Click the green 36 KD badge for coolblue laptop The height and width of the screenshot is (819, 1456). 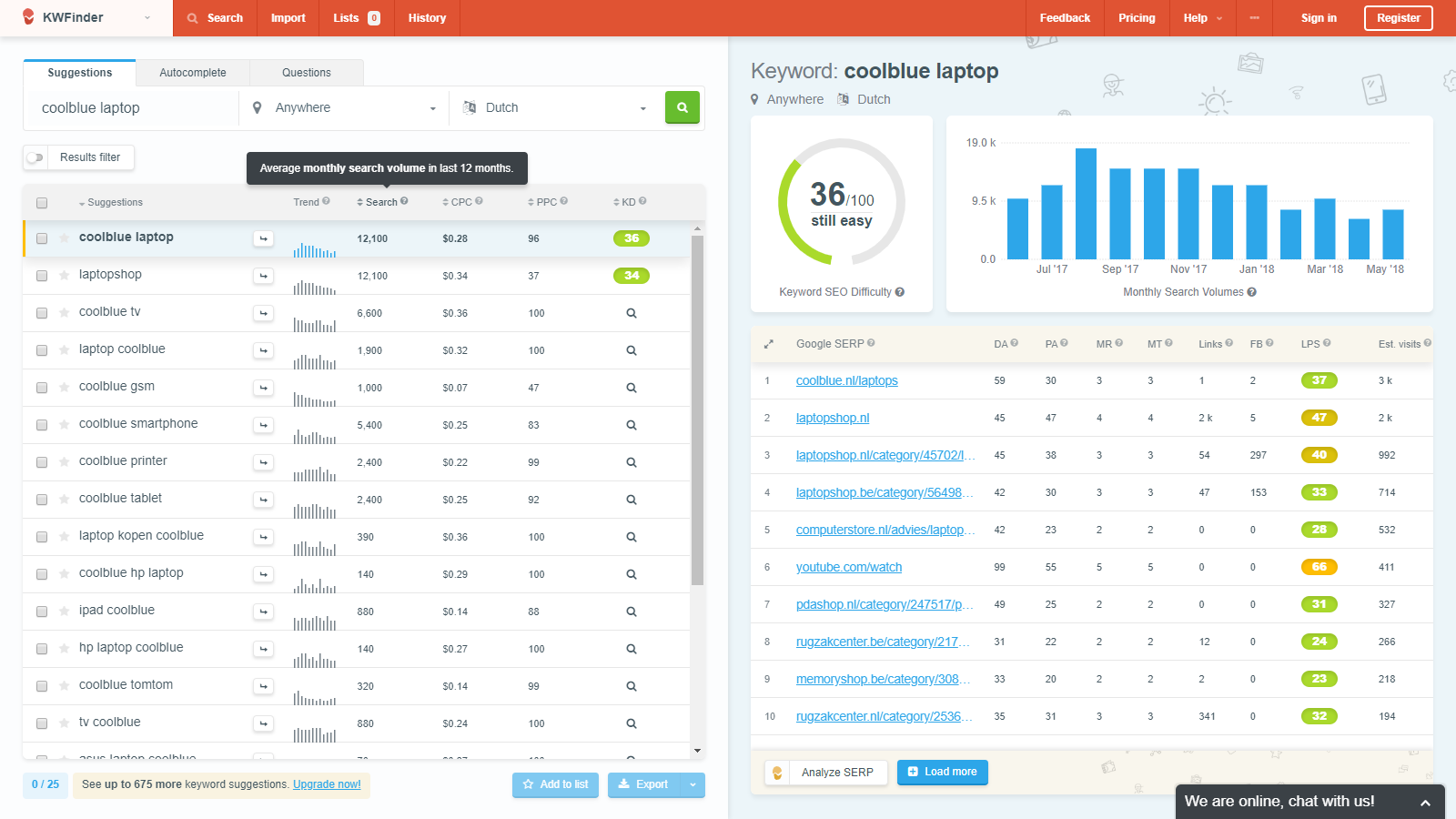tap(632, 238)
